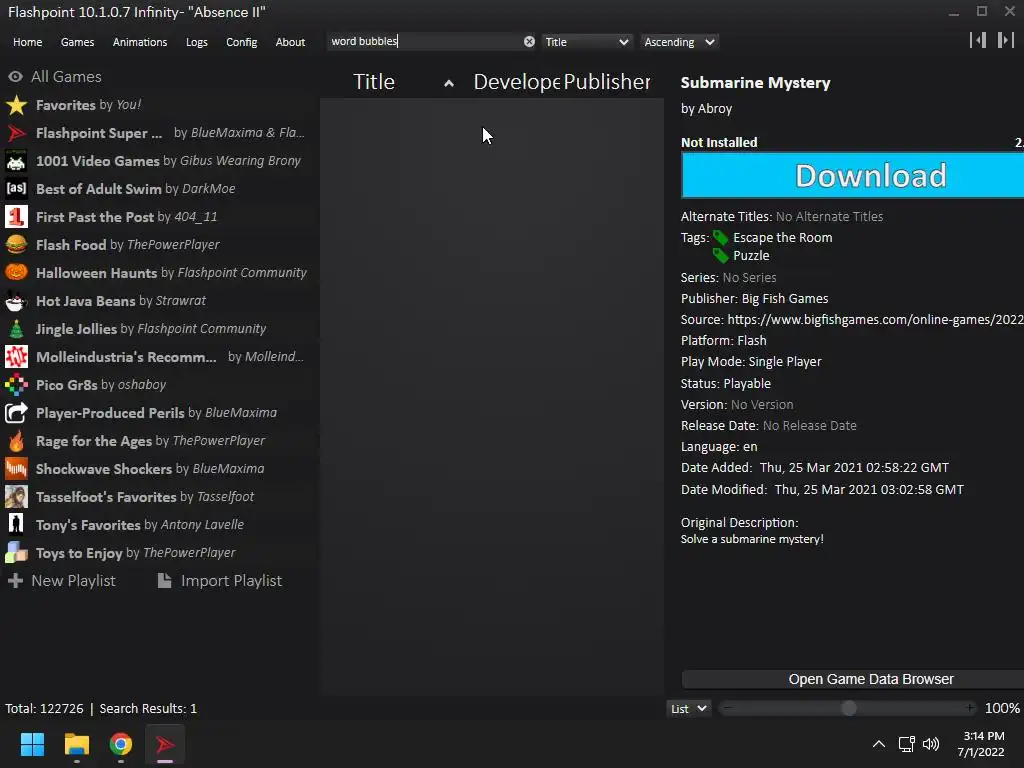Click the Toys to Enjoy blocks icon
The image size is (1024, 768).
16,552
